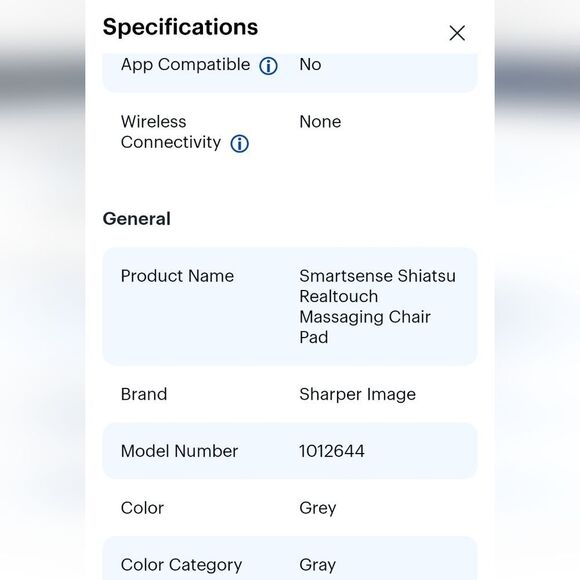580x580 pixels.
Task: Close the Specifications panel
Action: [x=457, y=33]
